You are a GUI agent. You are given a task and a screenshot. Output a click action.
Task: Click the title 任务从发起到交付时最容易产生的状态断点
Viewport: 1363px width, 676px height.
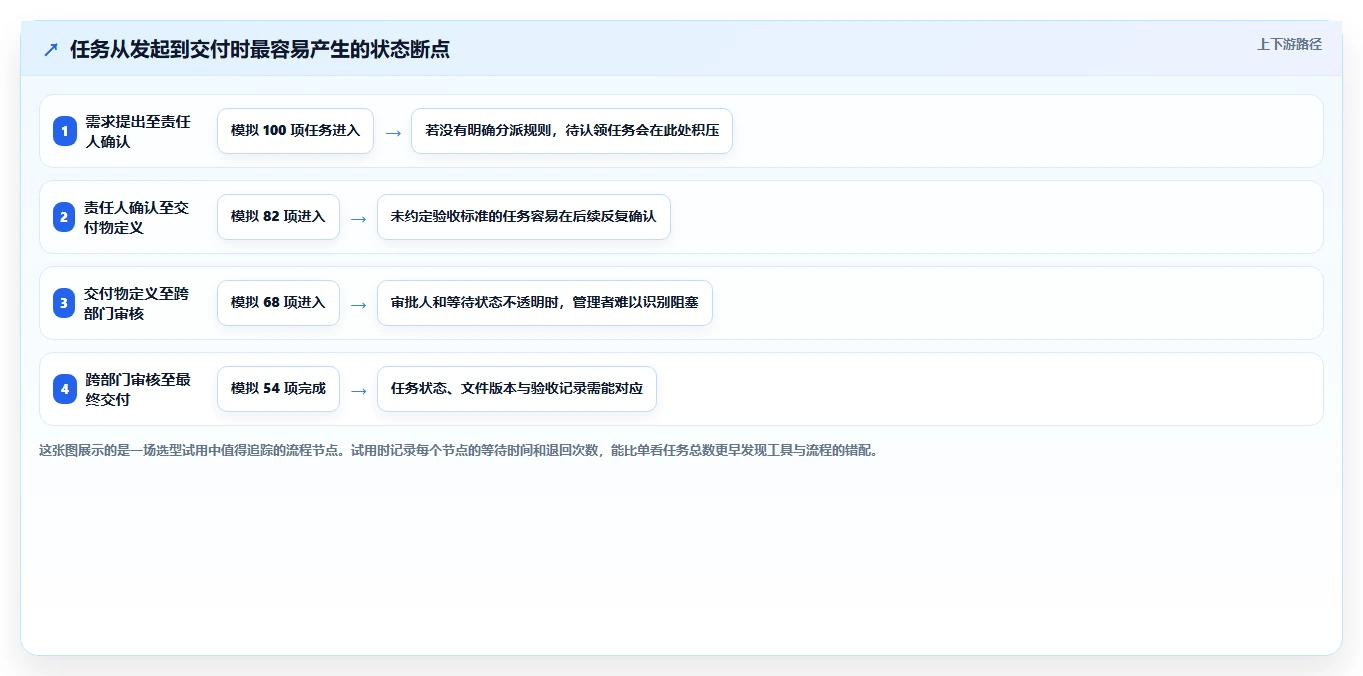point(260,49)
